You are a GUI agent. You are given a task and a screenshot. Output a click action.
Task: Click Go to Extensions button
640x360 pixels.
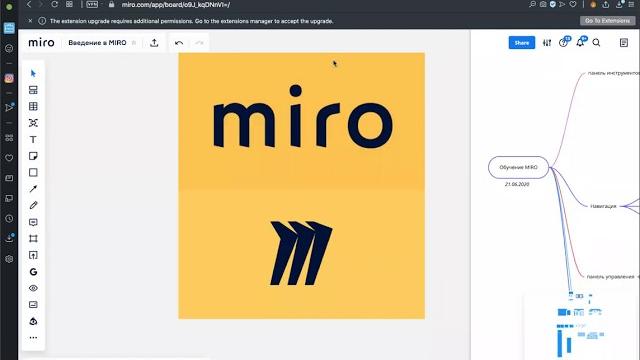[x=607, y=20]
